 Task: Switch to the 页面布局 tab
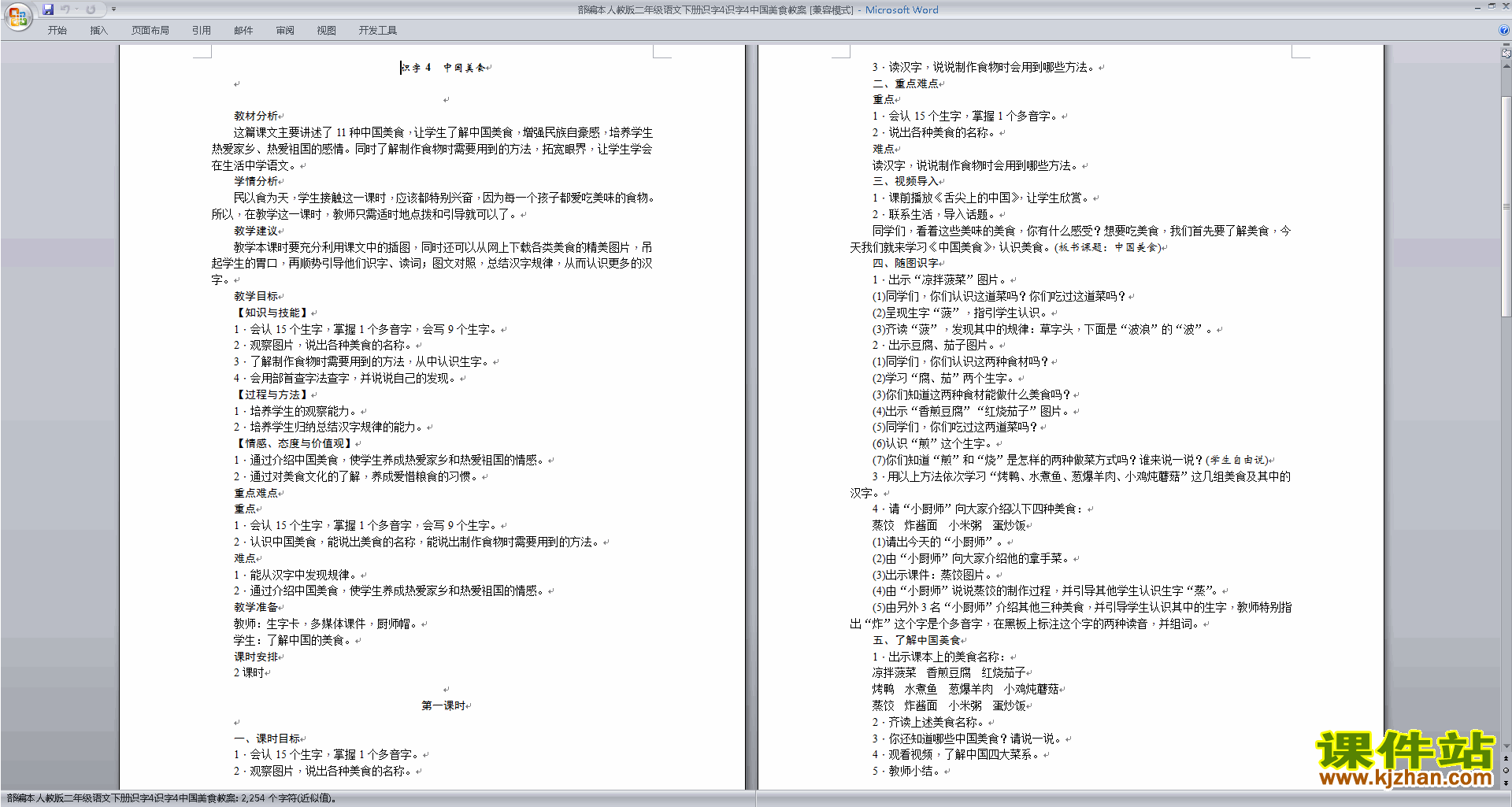[150, 31]
